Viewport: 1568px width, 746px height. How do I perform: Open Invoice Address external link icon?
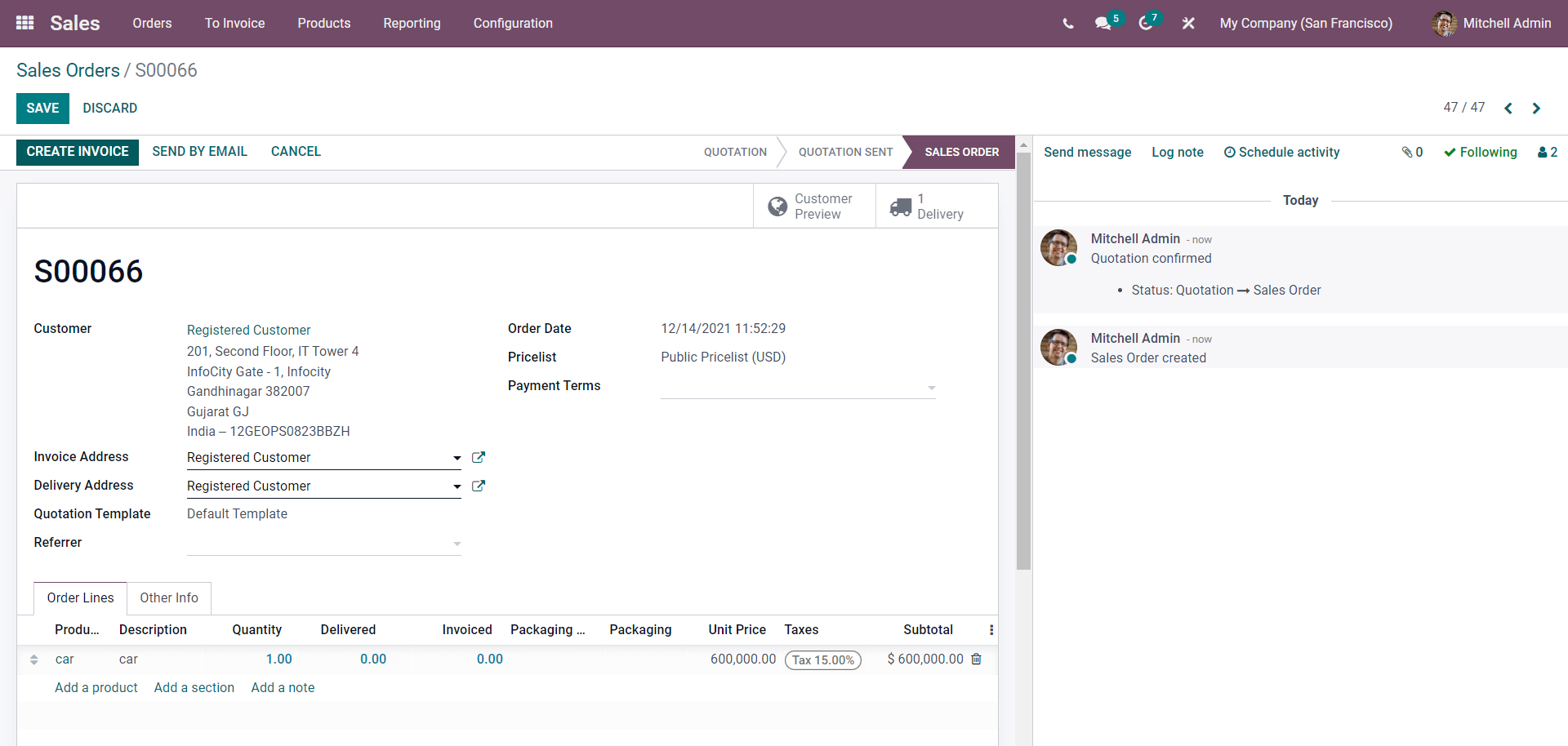[x=479, y=458]
